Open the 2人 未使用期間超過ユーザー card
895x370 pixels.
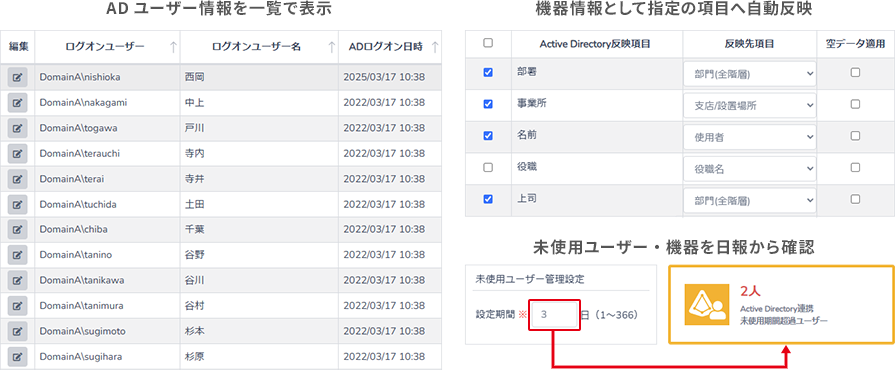point(781,305)
